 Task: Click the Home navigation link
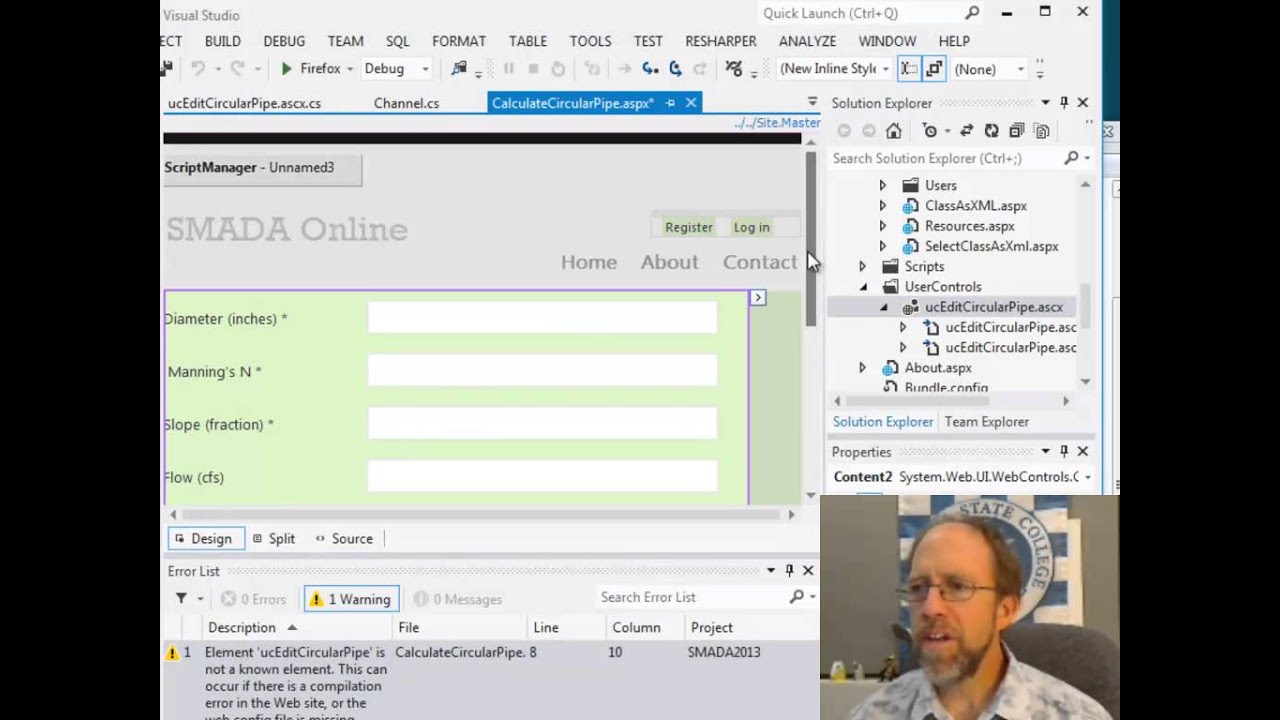(589, 262)
